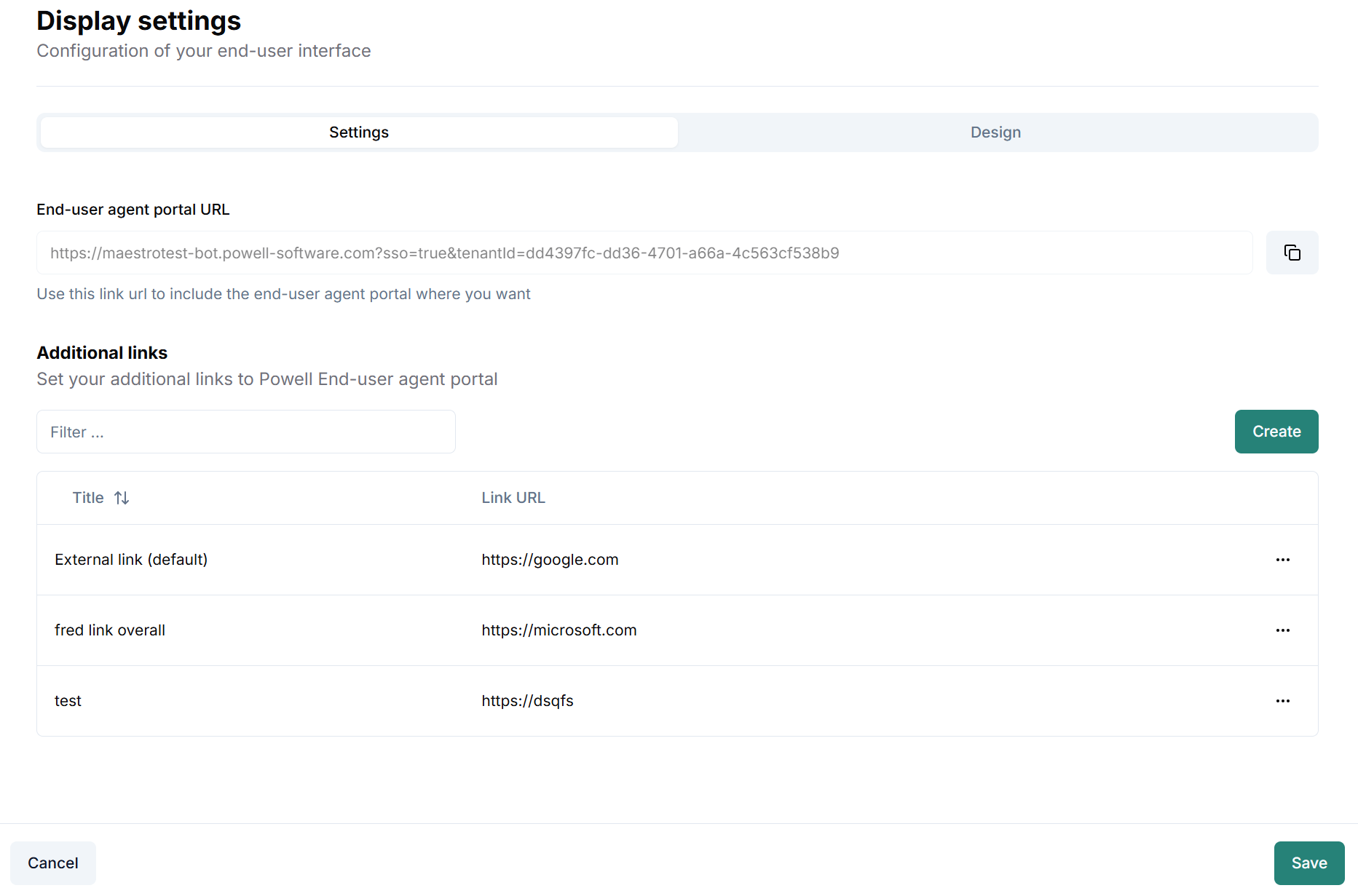
Task: Open actions menu for fred link overall row
Action: [x=1283, y=630]
